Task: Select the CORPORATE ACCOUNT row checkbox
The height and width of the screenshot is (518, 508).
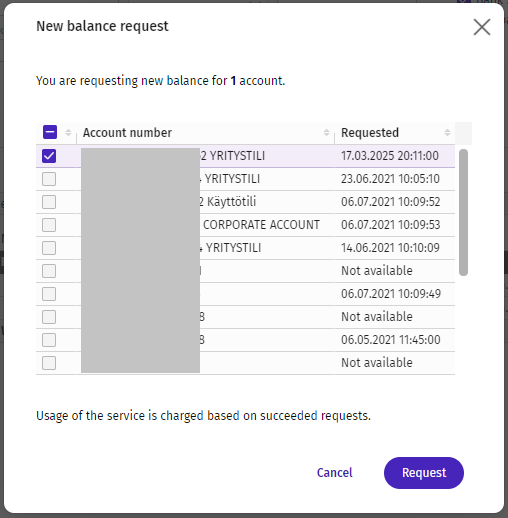Action: tap(49, 225)
